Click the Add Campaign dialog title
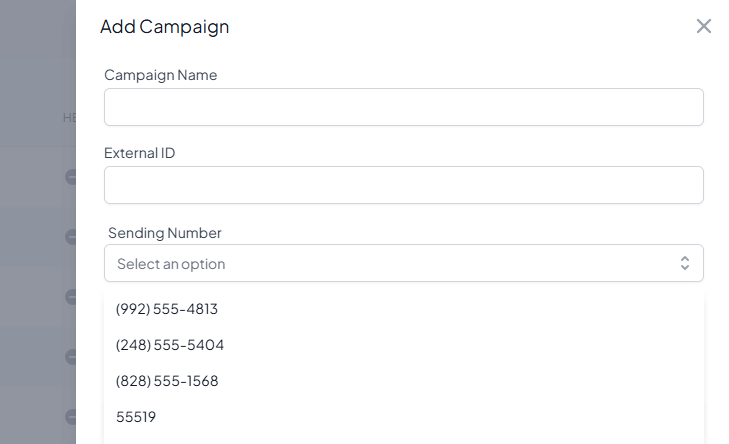729x444 pixels. (x=164, y=26)
